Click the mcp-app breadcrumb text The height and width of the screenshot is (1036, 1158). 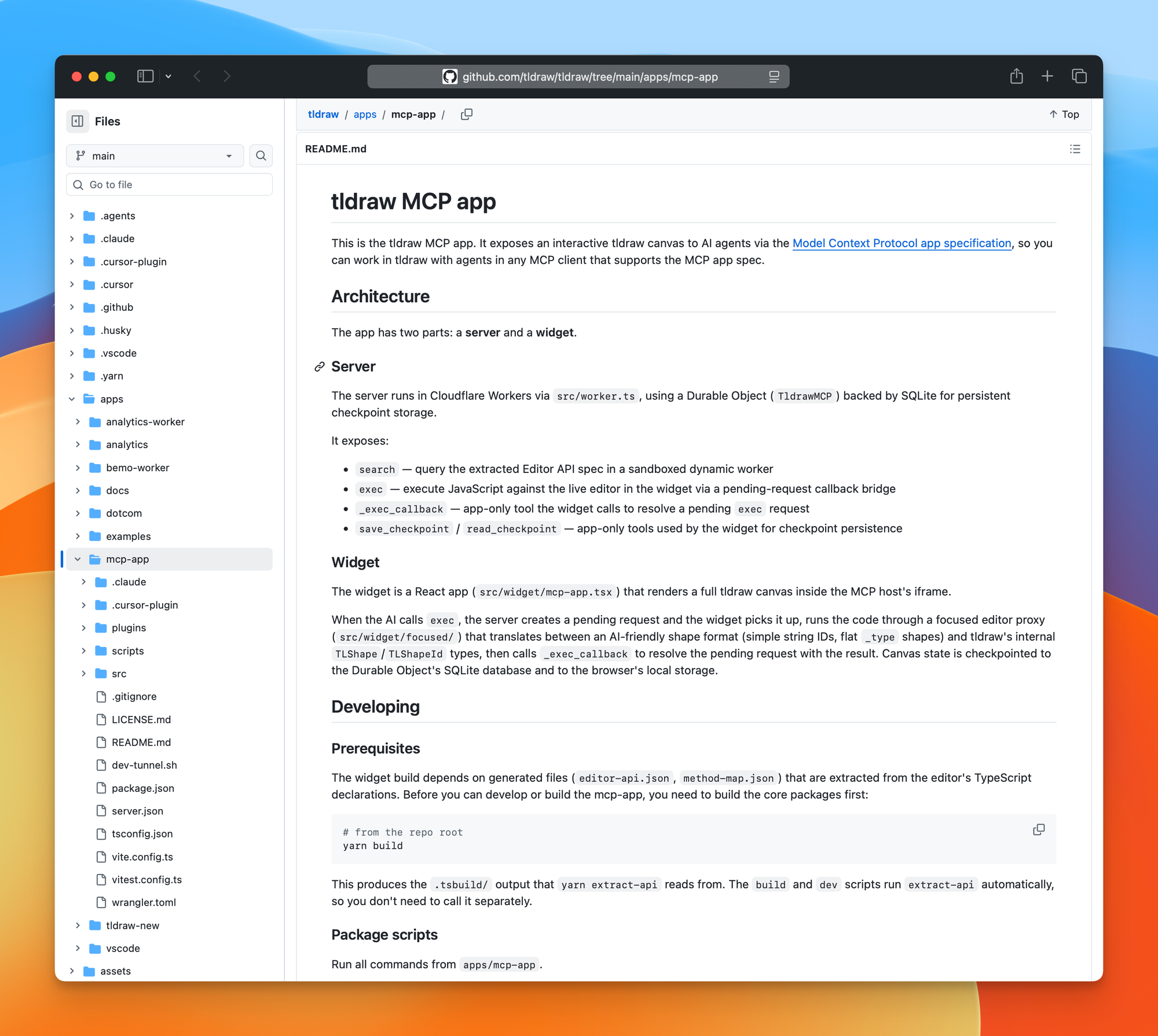(x=413, y=115)
